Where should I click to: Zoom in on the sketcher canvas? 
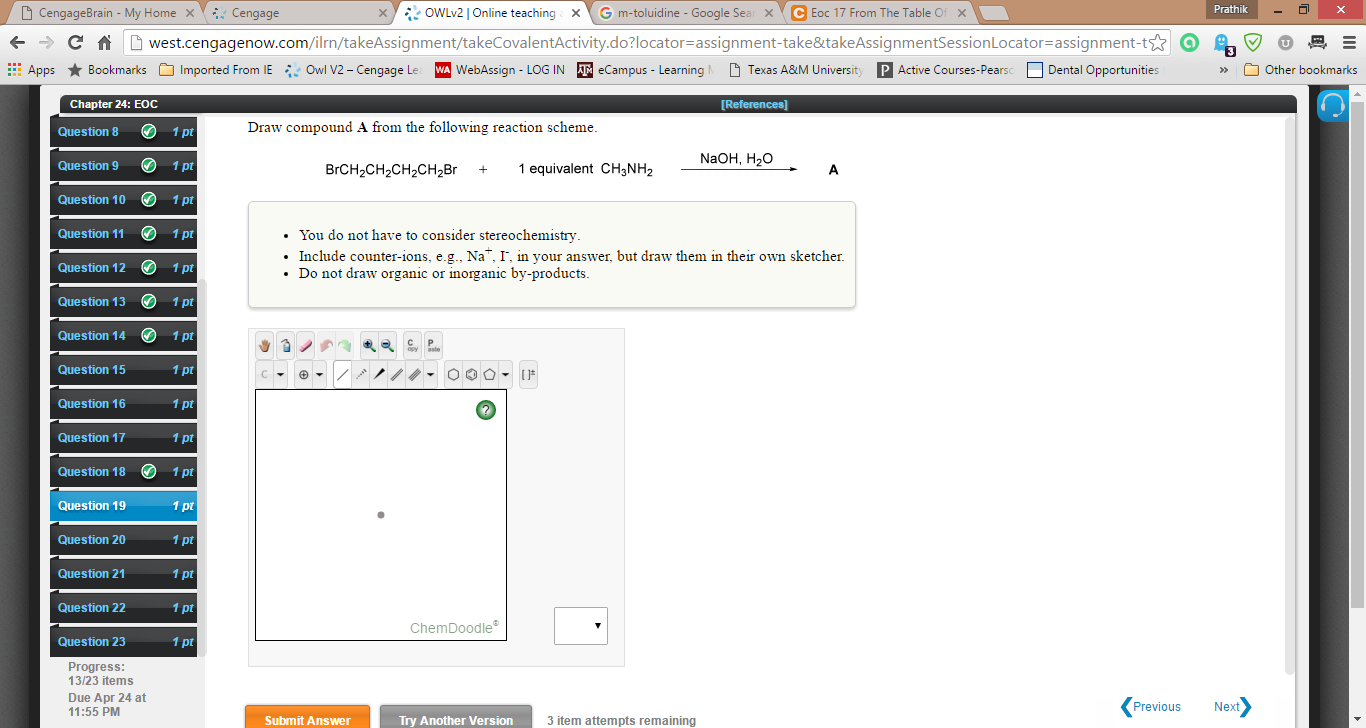click(x=370, y=345)
